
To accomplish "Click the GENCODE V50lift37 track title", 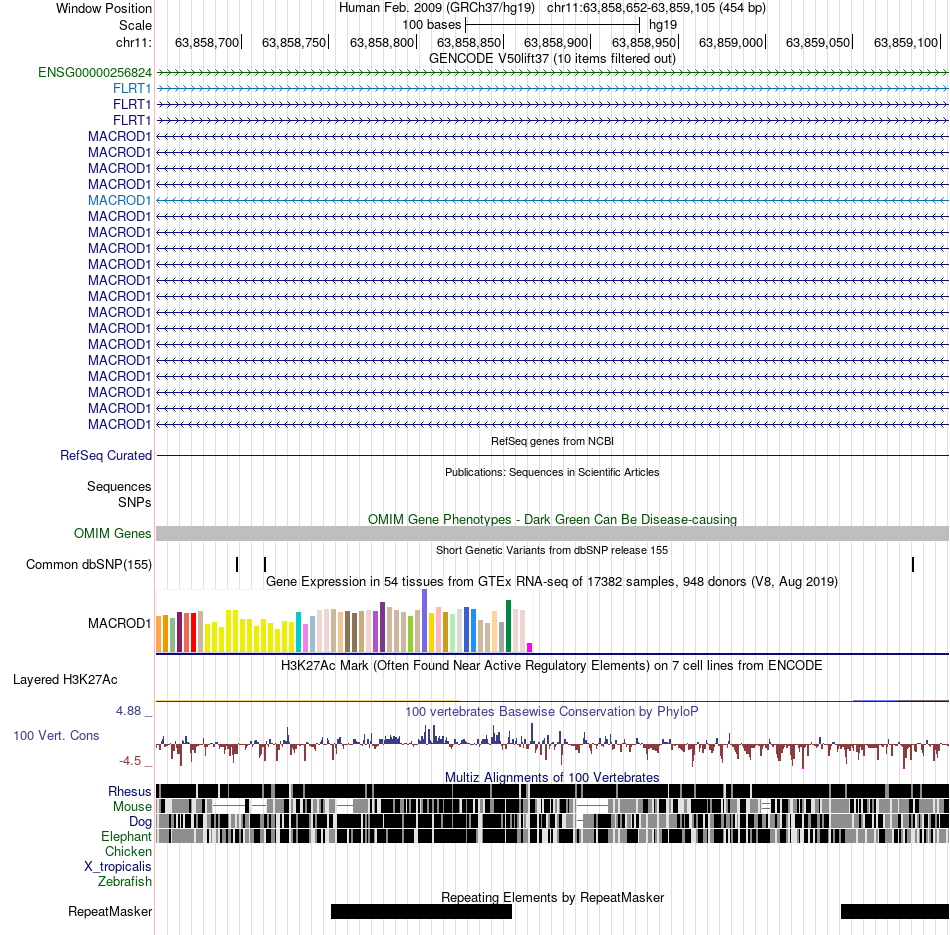I will point(552,59).
